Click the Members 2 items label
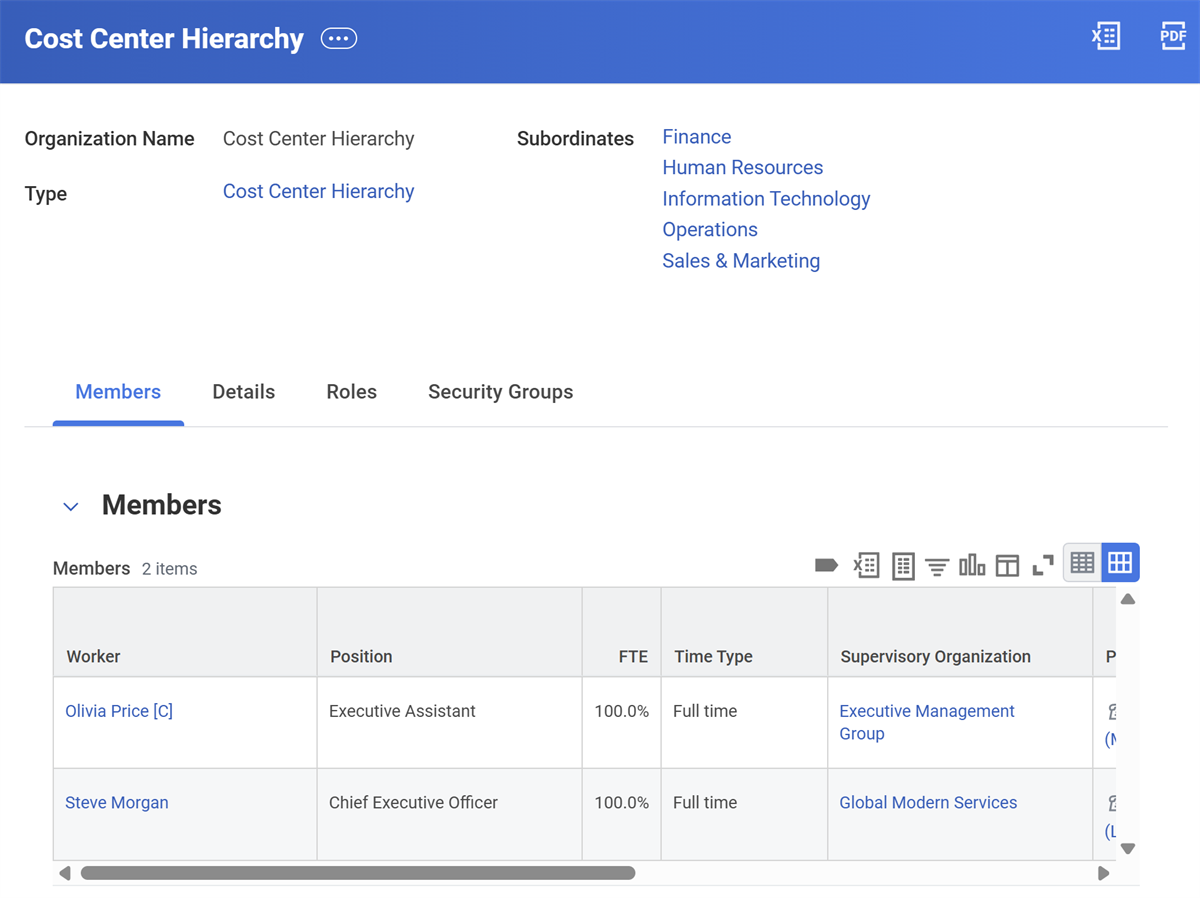 point(125,568)
